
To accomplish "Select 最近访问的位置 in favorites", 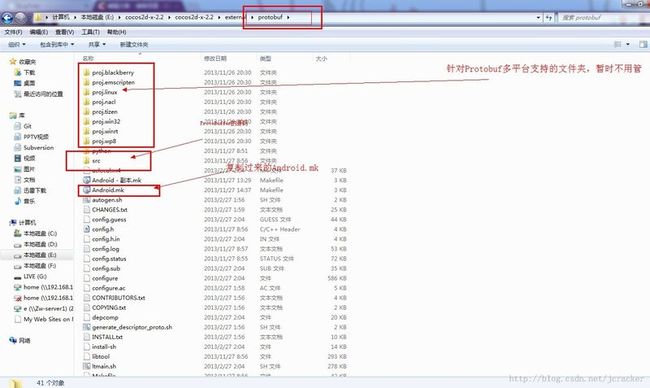I will (x=43, y=94).
